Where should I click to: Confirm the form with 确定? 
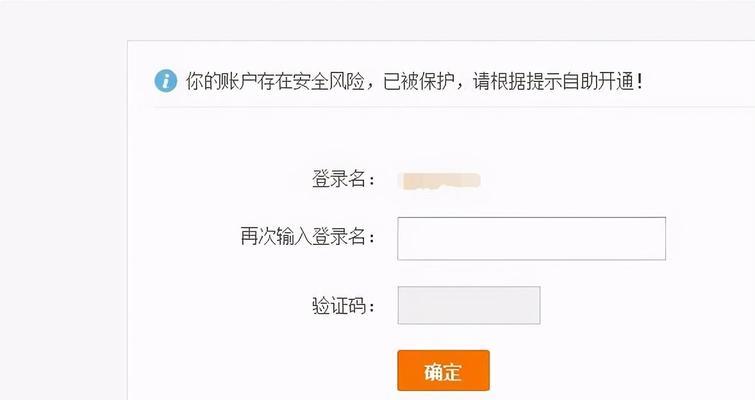tap(443, 370)
